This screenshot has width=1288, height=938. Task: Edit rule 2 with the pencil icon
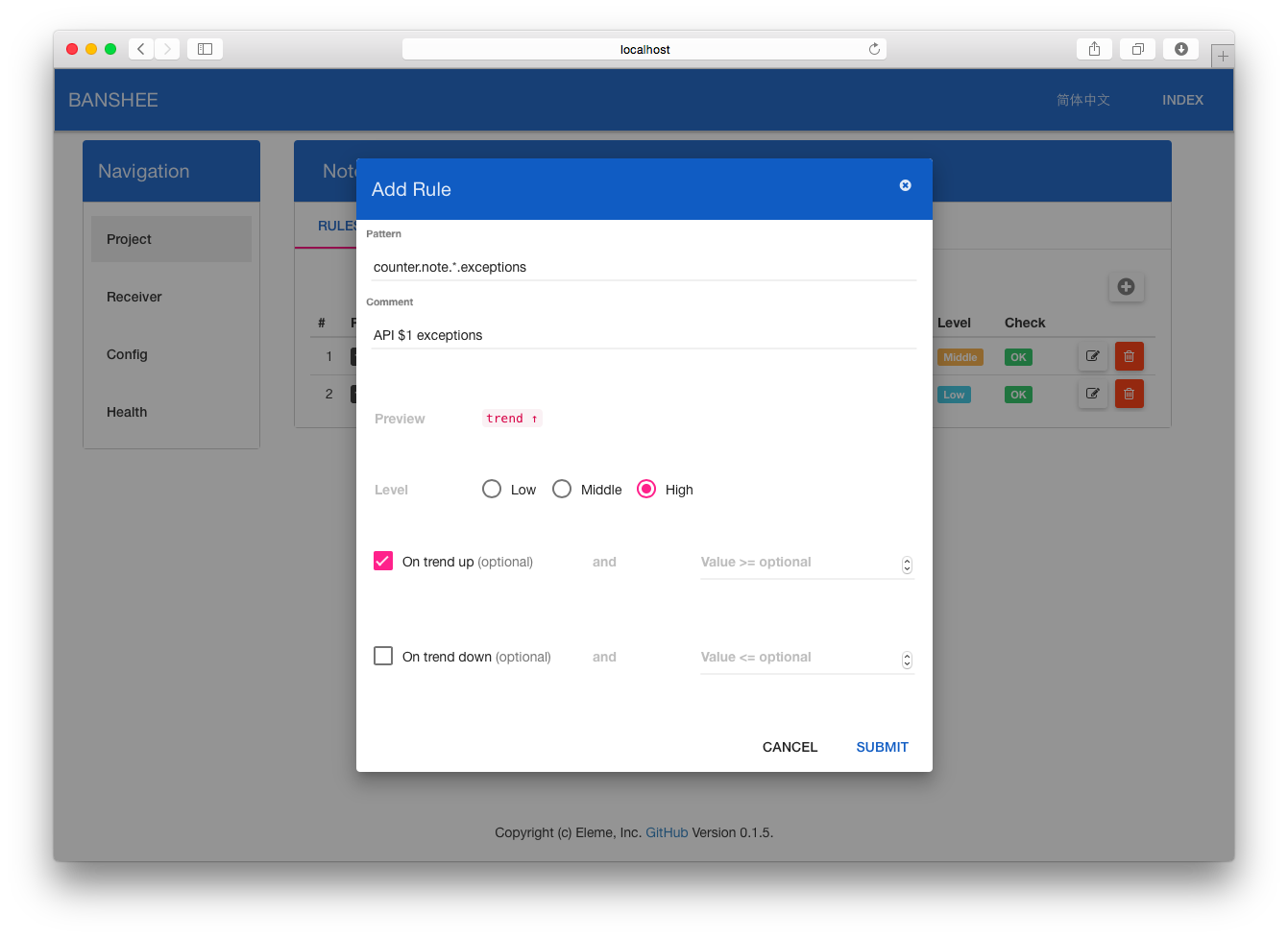coord(1093,394)
